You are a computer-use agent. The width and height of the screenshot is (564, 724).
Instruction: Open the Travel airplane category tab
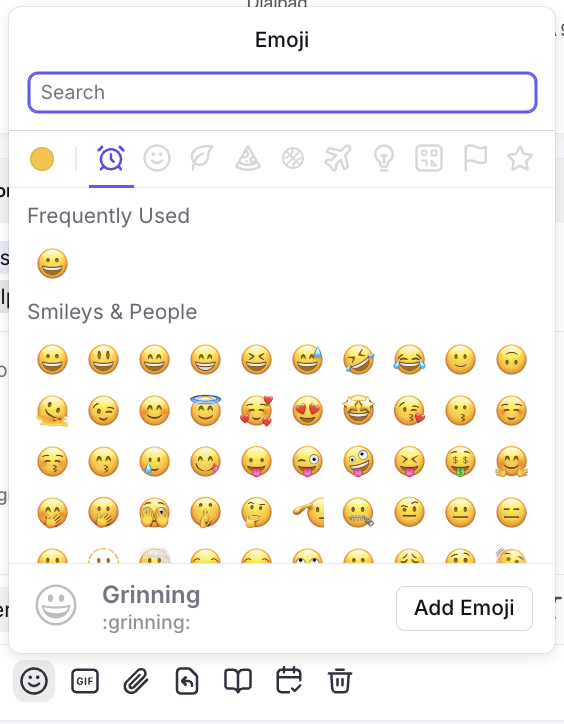(338, 159)
